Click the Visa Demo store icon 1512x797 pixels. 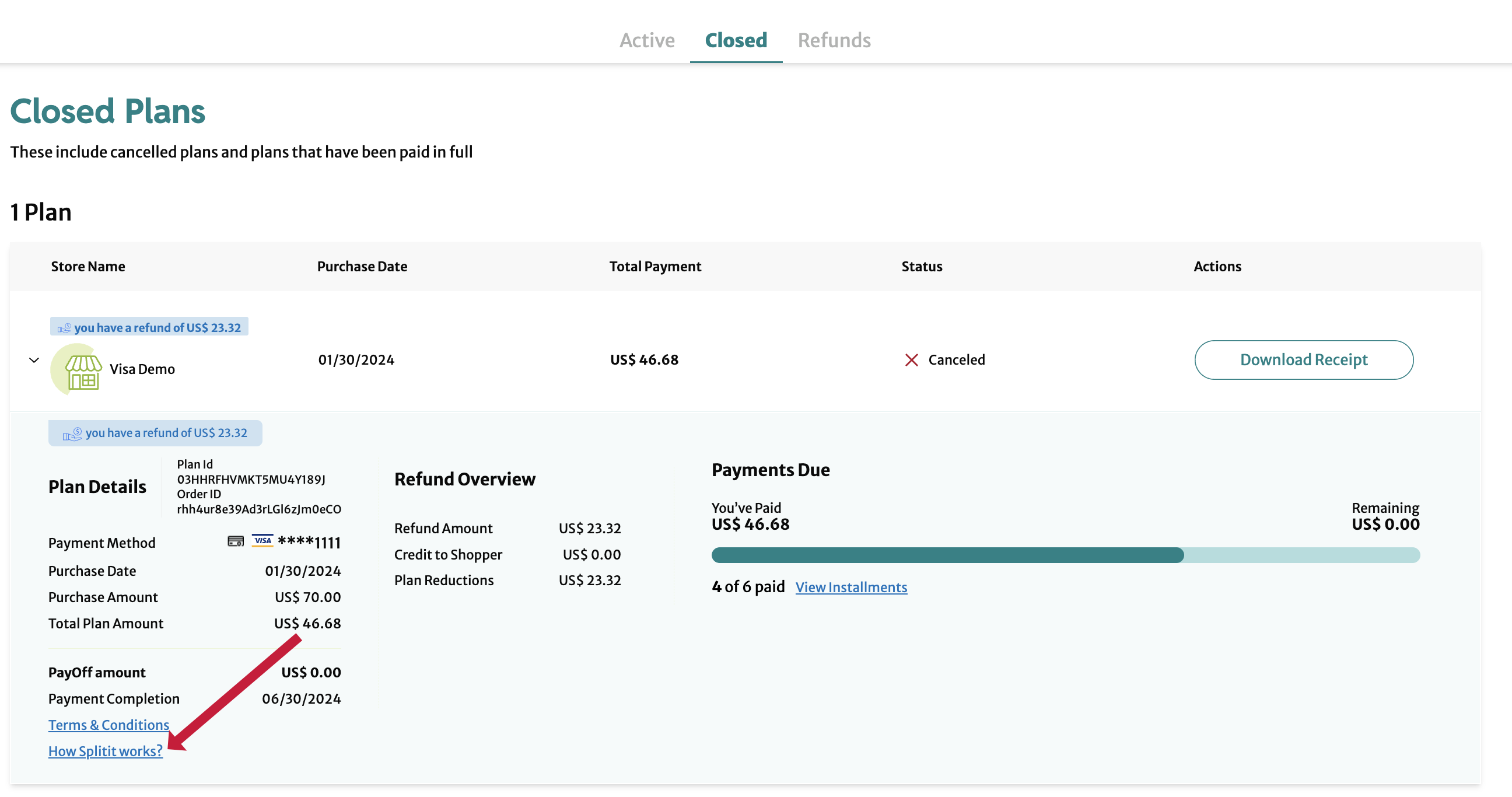point(77,369)
